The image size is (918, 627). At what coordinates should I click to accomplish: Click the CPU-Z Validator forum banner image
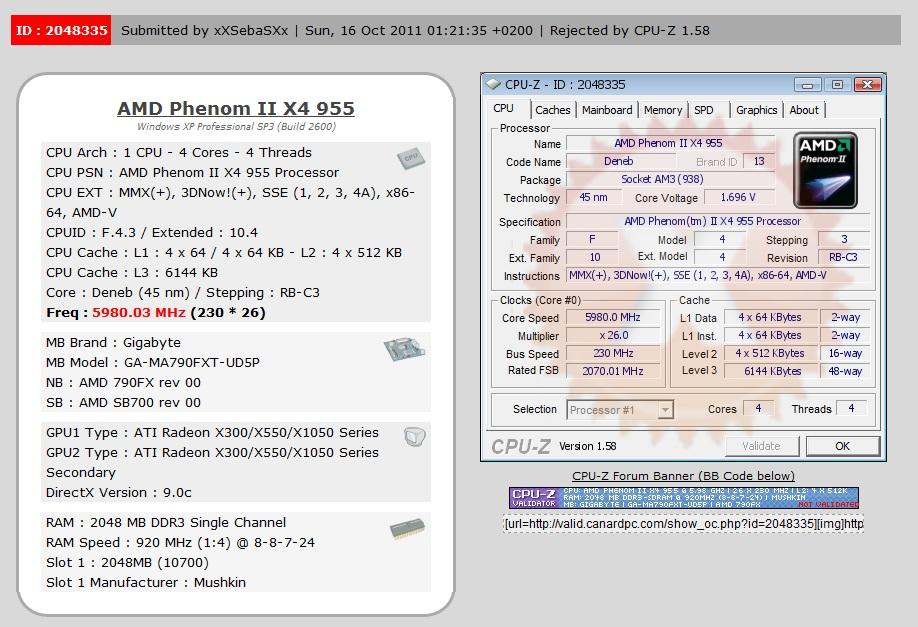(x=683, y=498)
